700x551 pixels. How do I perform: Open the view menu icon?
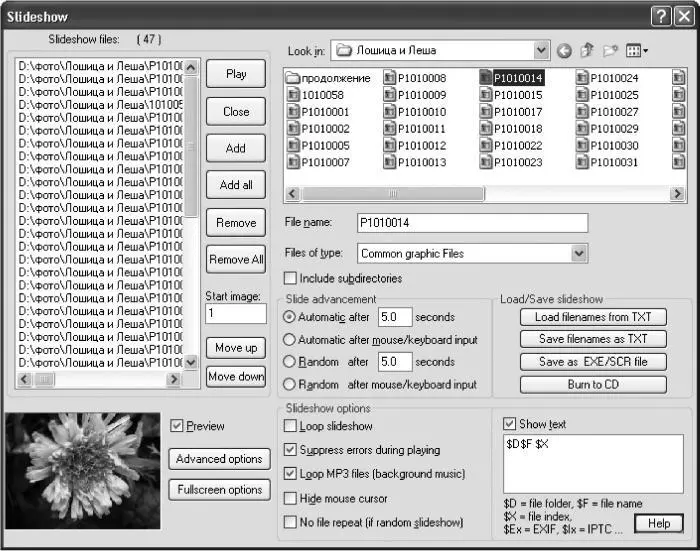(637, 50)
